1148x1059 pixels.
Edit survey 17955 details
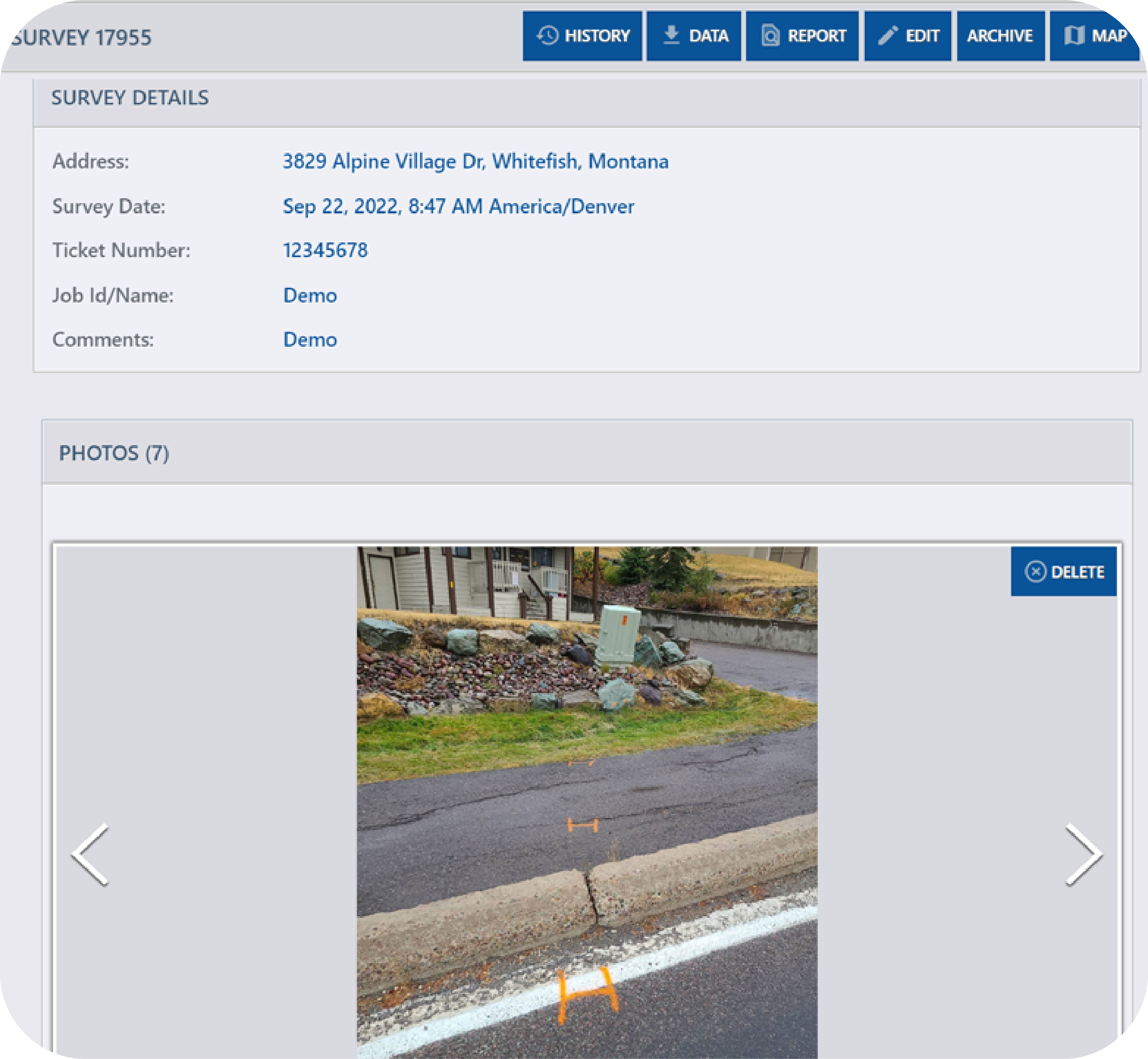(908, 36)
